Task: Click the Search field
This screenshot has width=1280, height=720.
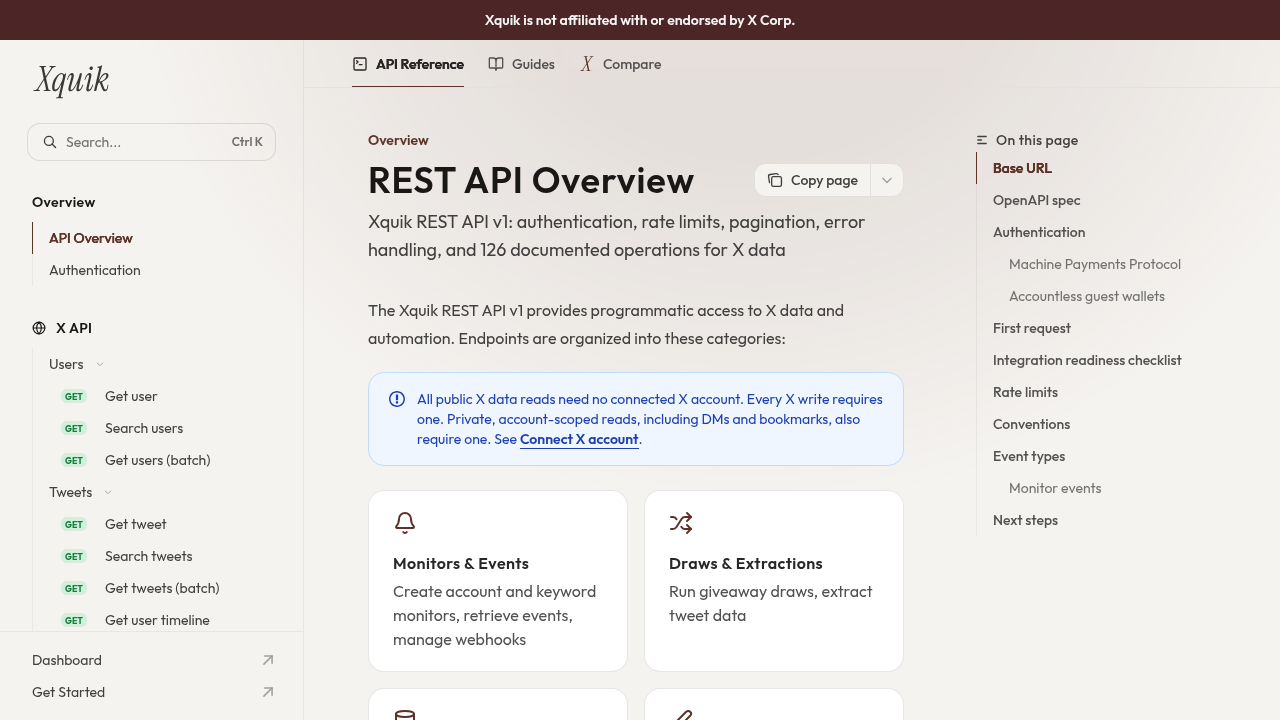Action: [151, 142]
